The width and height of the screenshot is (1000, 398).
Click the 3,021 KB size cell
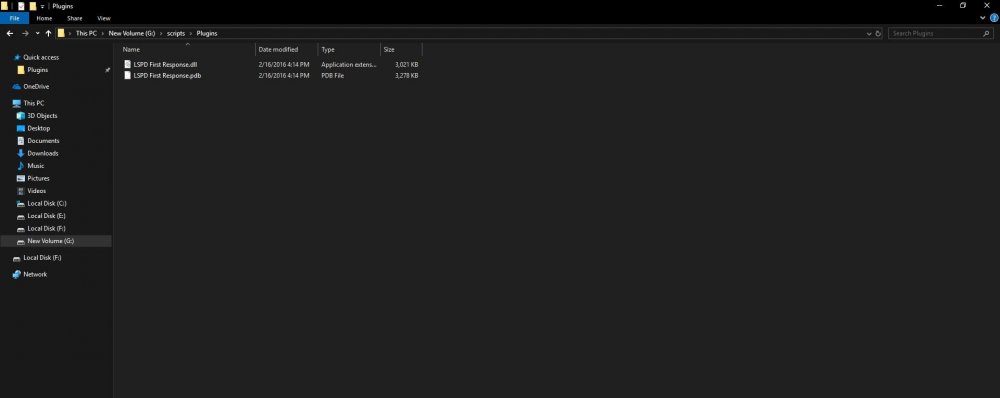(x=407, y=64)
